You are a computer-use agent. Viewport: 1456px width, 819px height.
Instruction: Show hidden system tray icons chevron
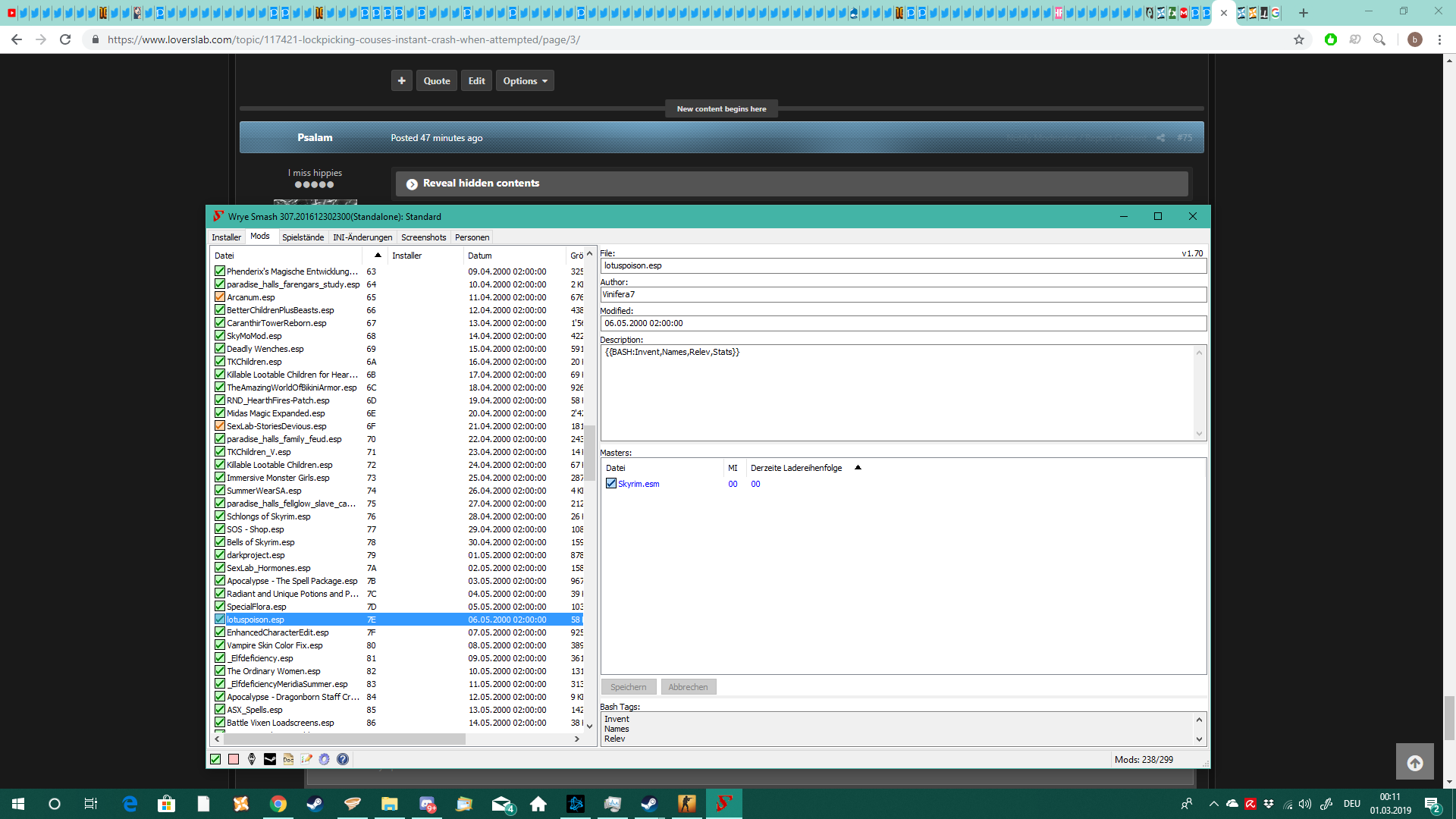pyautogui.click(x=1213, y=804)
